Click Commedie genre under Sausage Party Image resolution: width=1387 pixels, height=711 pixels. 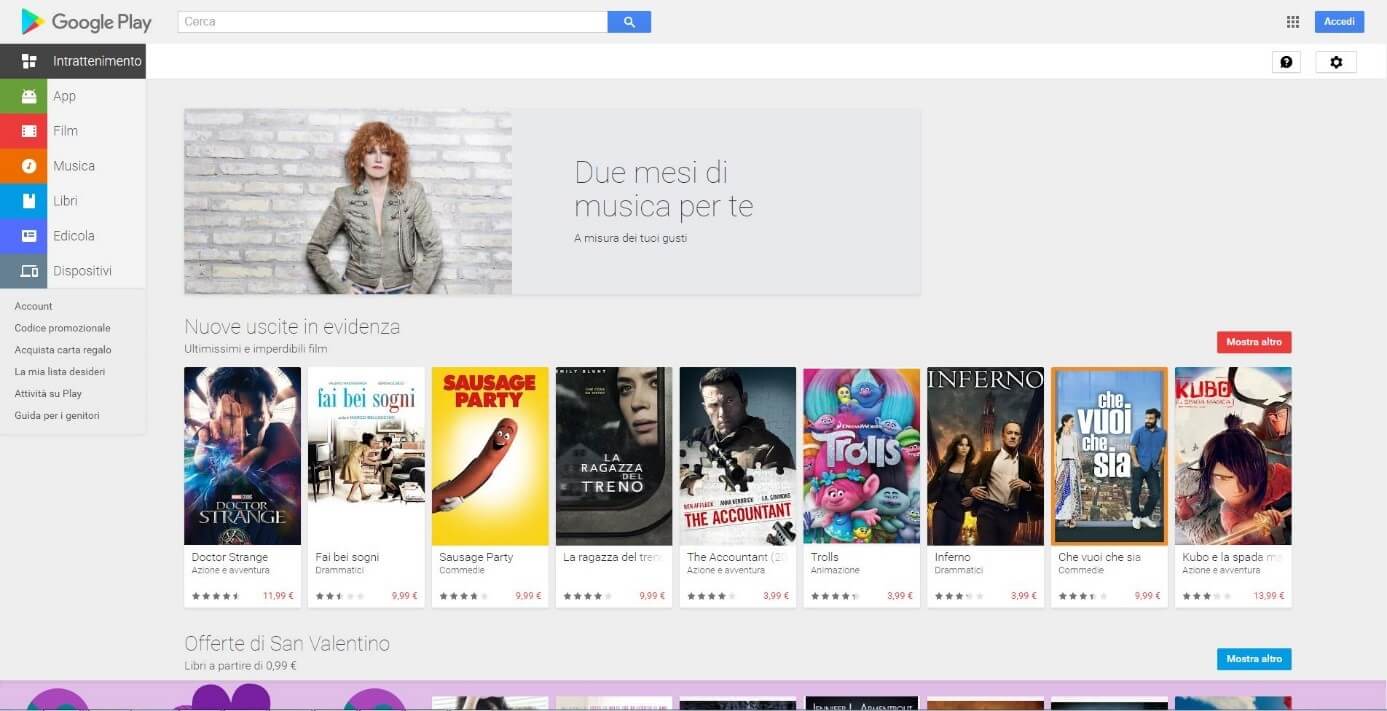(462, 571)
